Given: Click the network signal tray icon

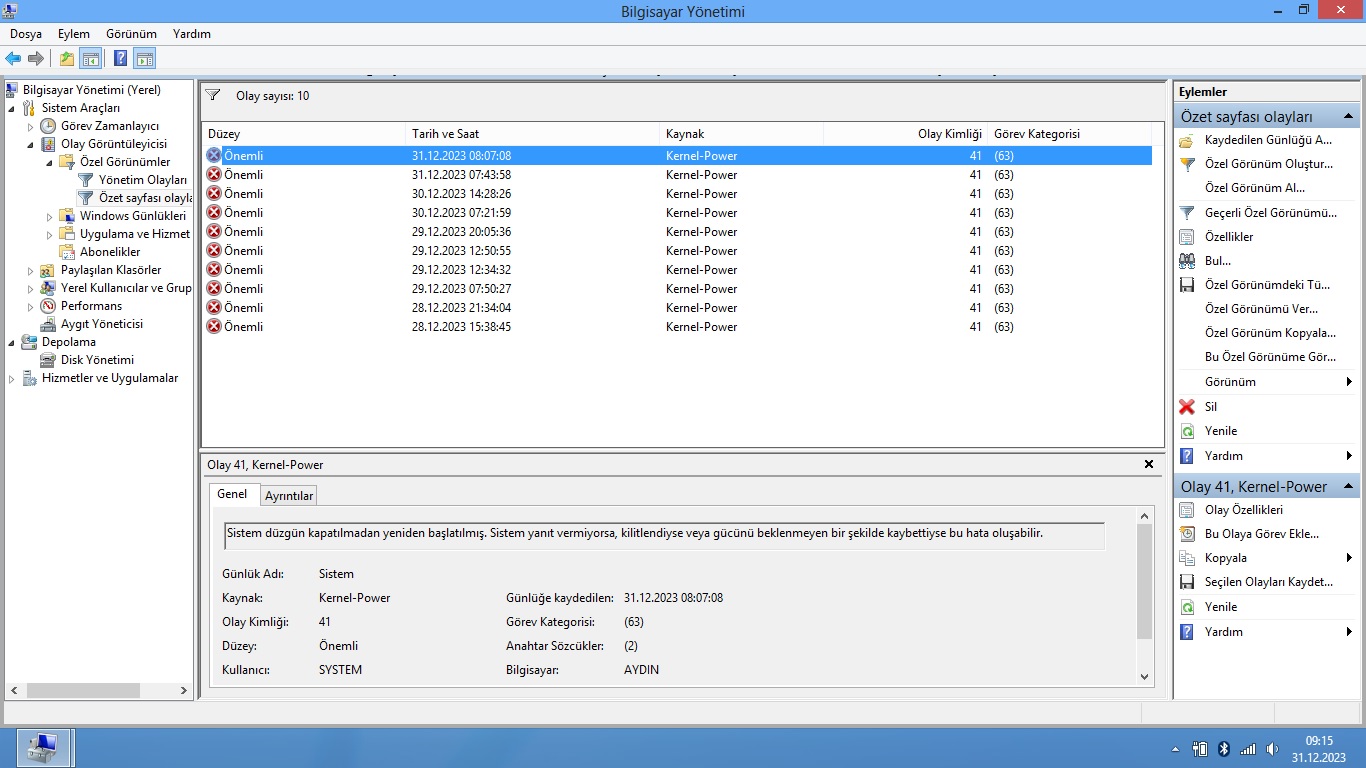Looking at the screenshot, I should pos(1248,749).
